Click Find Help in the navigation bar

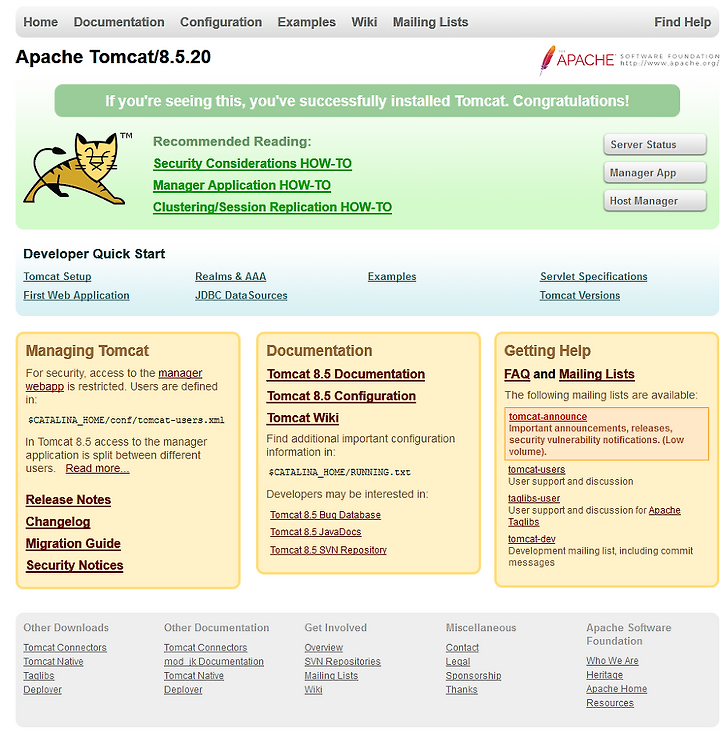[x=682, y=22]
